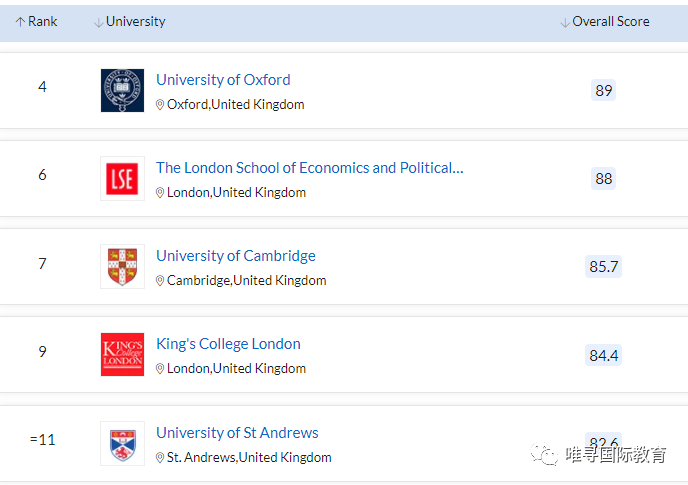Click the King's College London logo
Image resolution: width=688 pixels, height=485 pixels.
(122, 355)
